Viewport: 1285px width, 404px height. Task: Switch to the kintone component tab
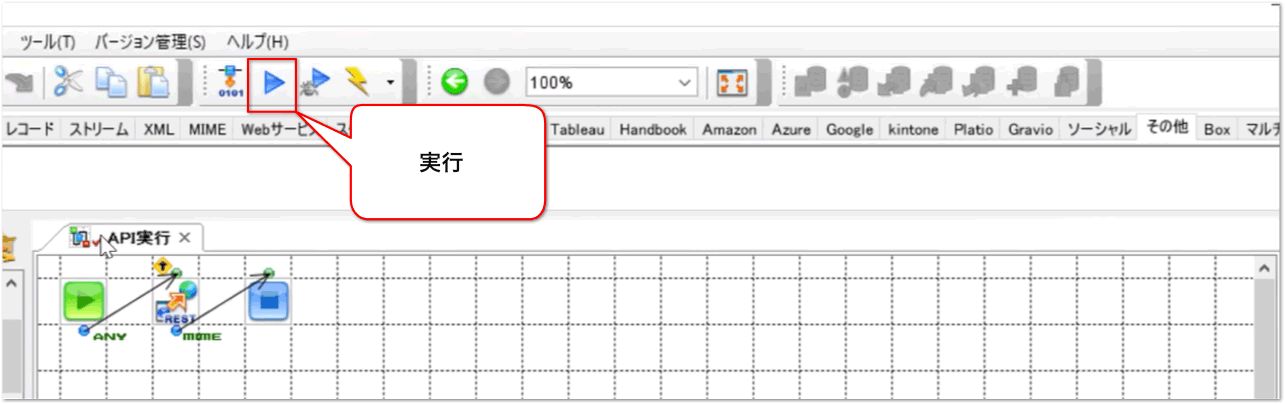pos(913,129)
